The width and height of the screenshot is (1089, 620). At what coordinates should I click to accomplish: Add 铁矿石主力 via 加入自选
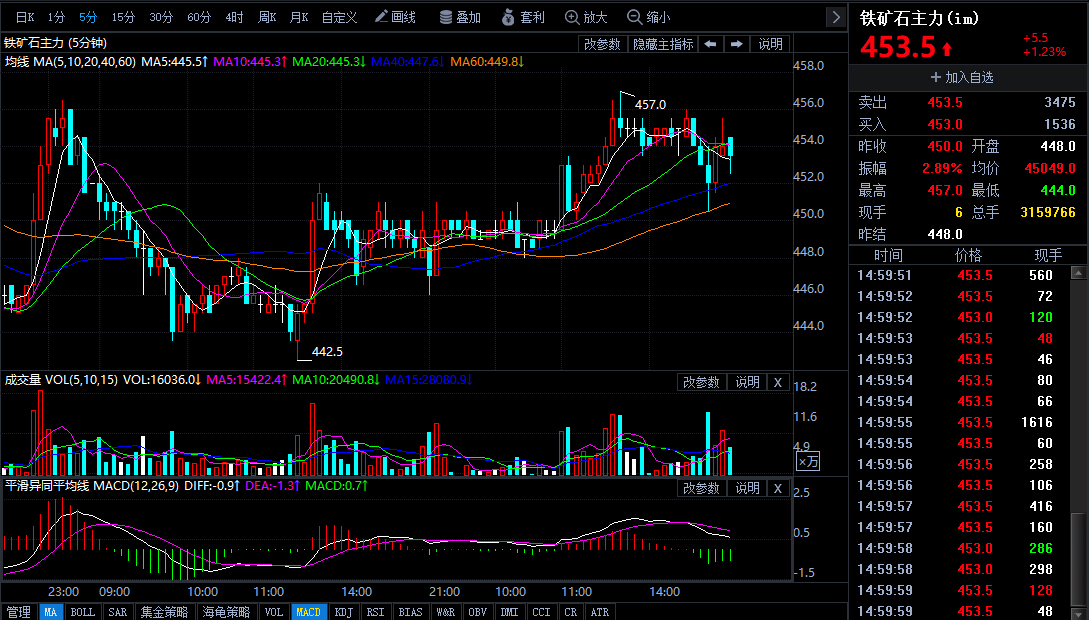962,78
